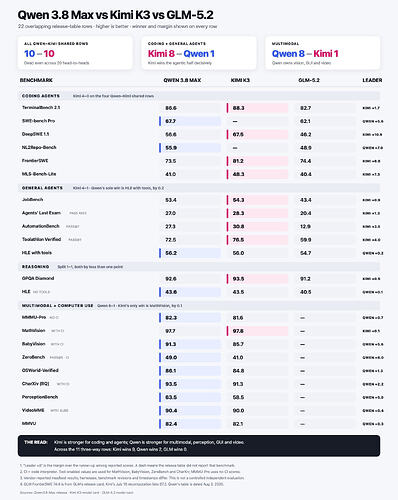Click the Sources line in the footer
Screen dimensions: 398x500
pos(76,492)
